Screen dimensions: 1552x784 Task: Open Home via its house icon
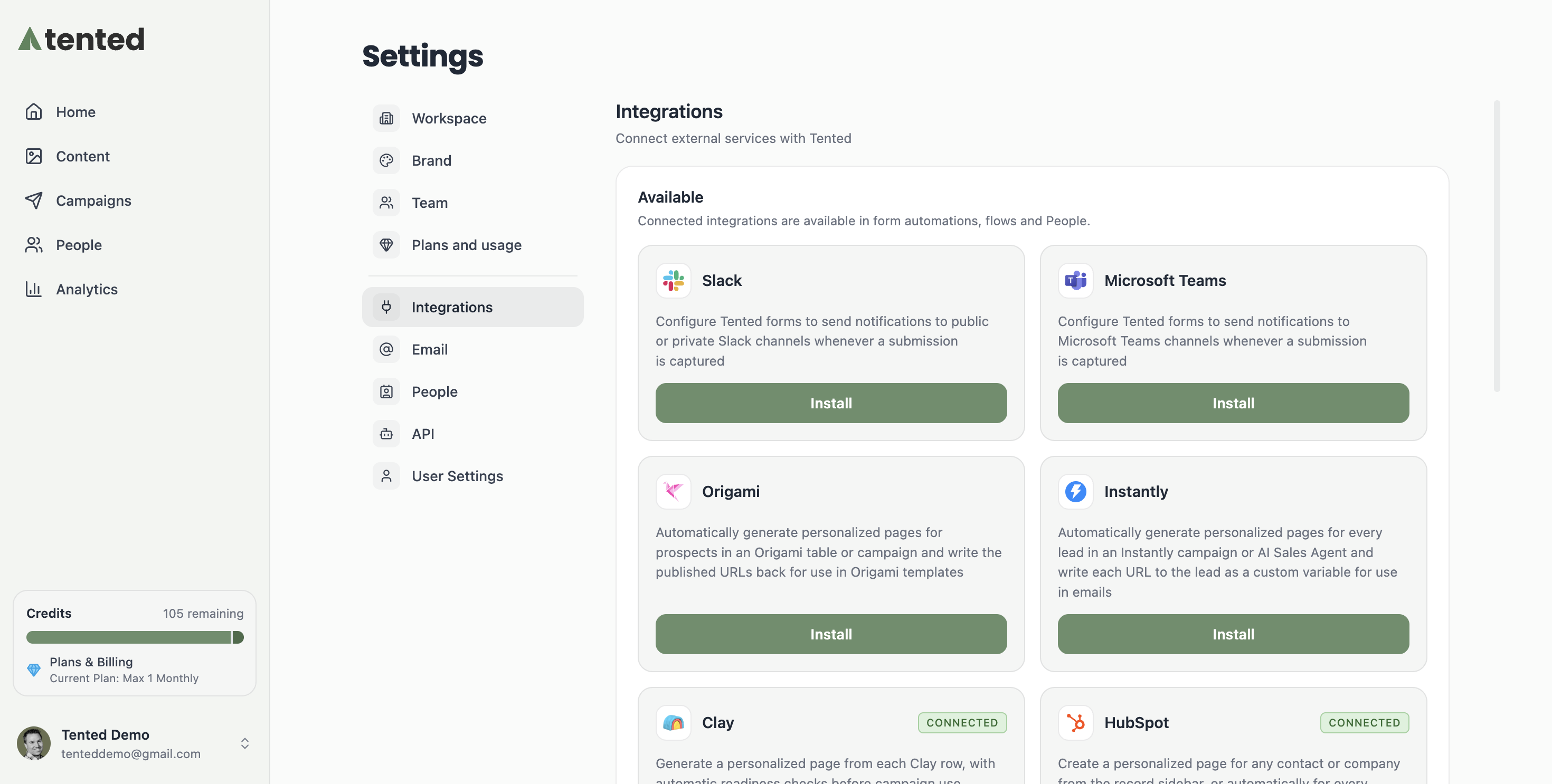pyautogui.click(x=34, y=112)
